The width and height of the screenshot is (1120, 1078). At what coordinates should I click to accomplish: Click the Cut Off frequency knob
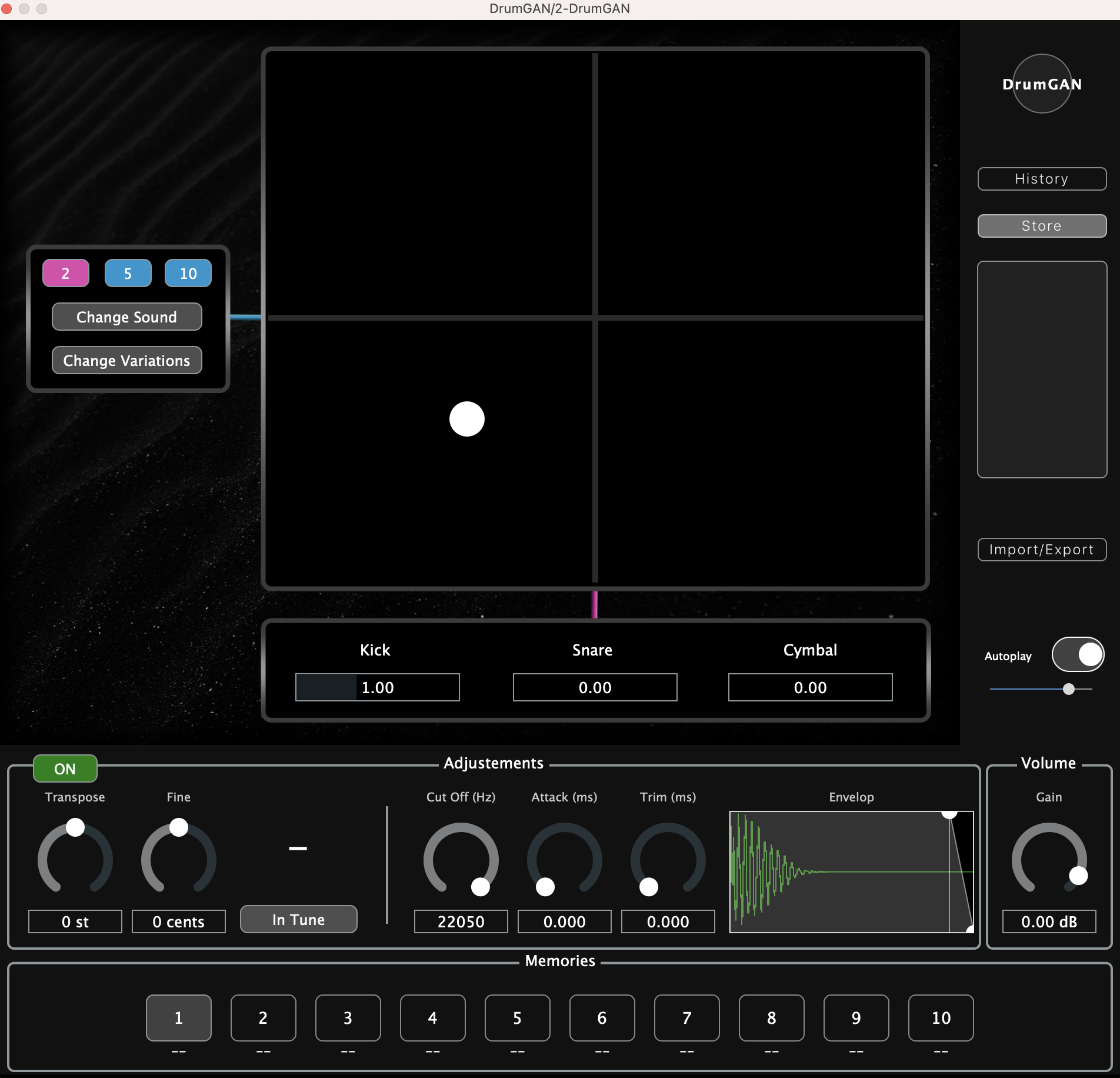(x=461, y=859)
